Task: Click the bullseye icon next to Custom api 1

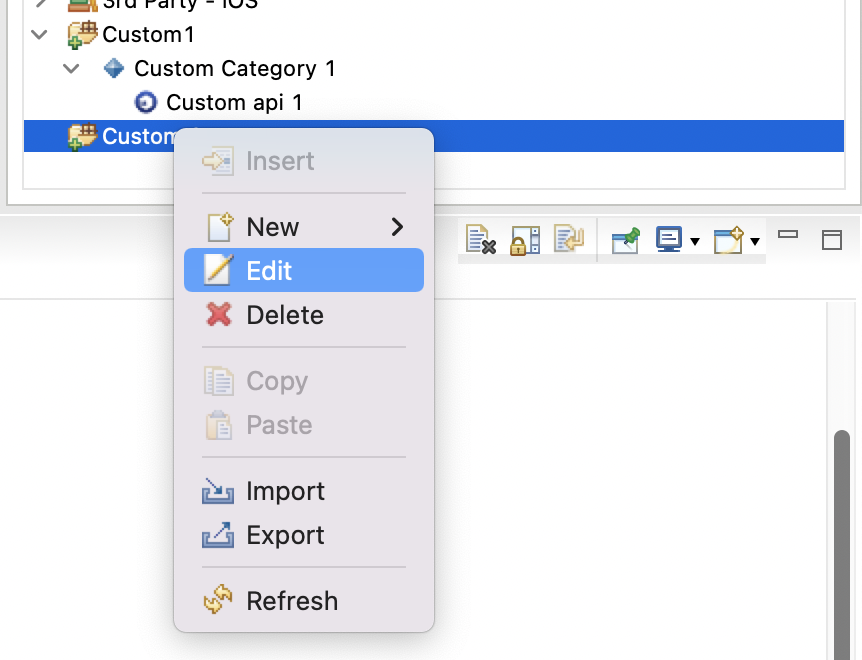Action: tap(147, 102)
